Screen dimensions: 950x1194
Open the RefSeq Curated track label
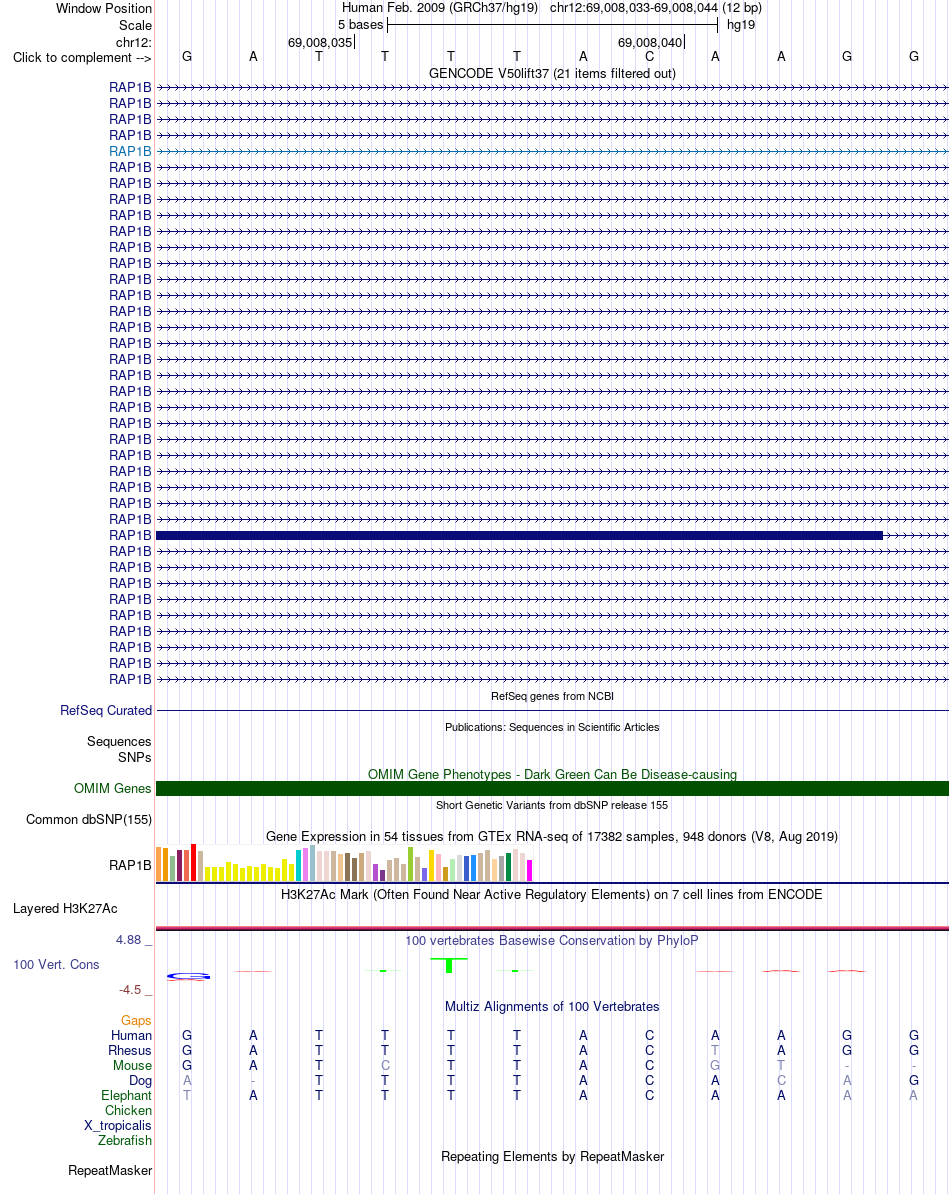106,710
